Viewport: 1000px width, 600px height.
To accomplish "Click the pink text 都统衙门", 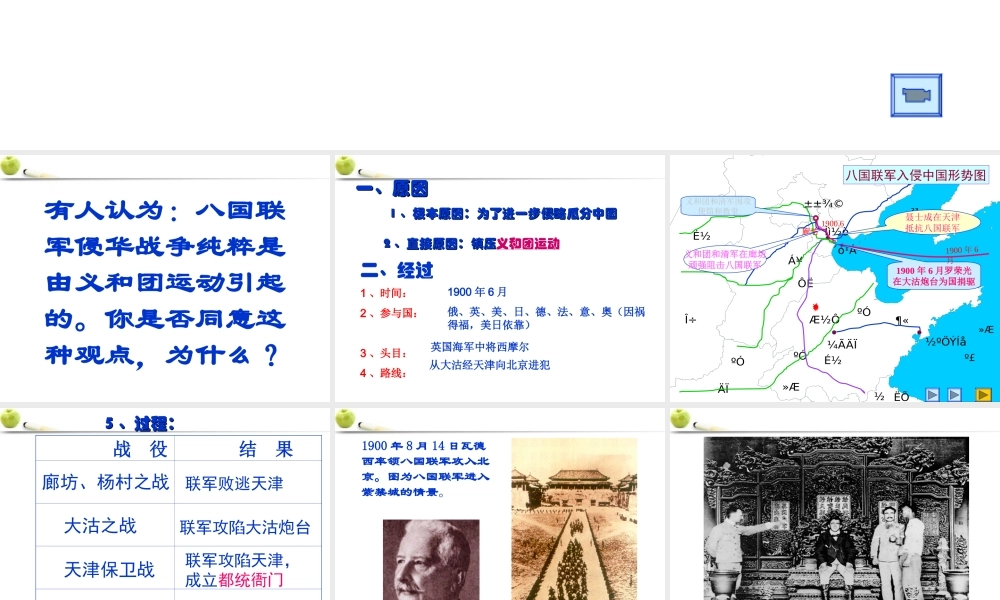I will (251, 580).
